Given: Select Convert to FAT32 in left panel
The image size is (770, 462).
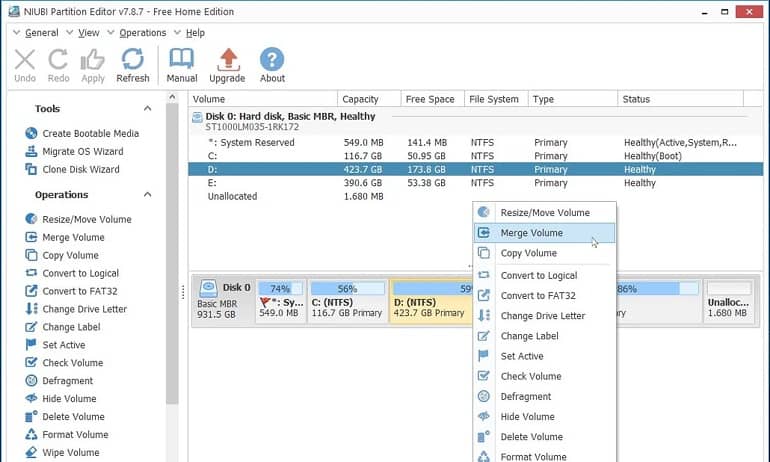Looking at the screenshot, I should [71, 291].
